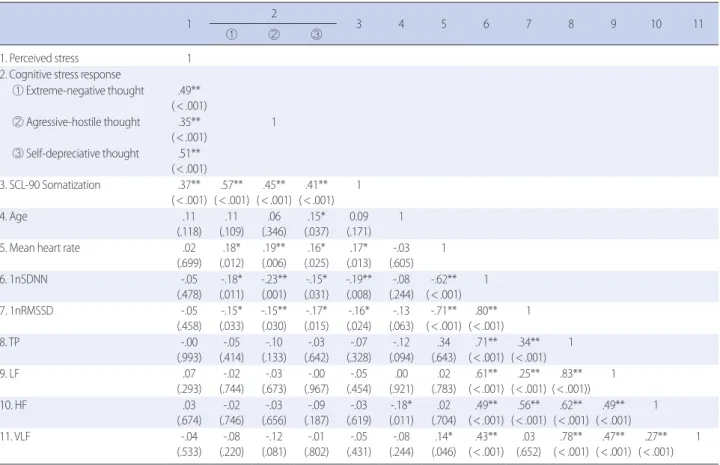
Task: Click the "(.605)" p-value
Action: click(x=401, y=263)
